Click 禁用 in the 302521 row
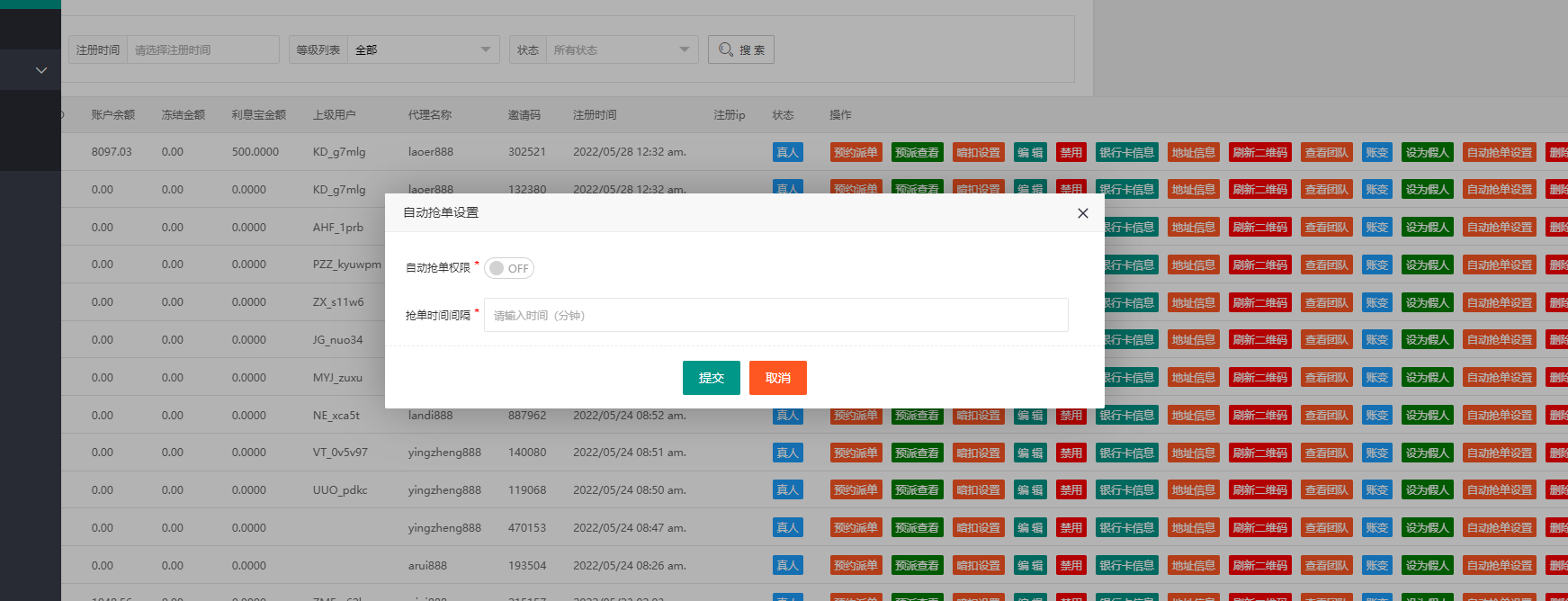Screen dimensions: 1568x601 (1071, 152)
